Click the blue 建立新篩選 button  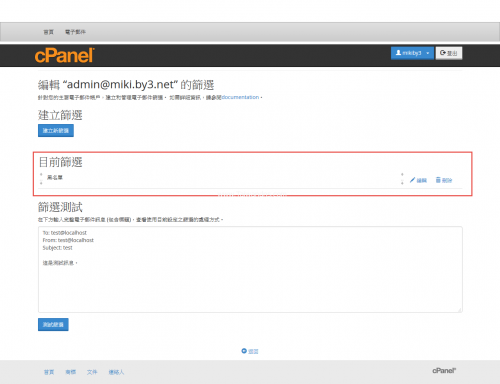point(56,130)
